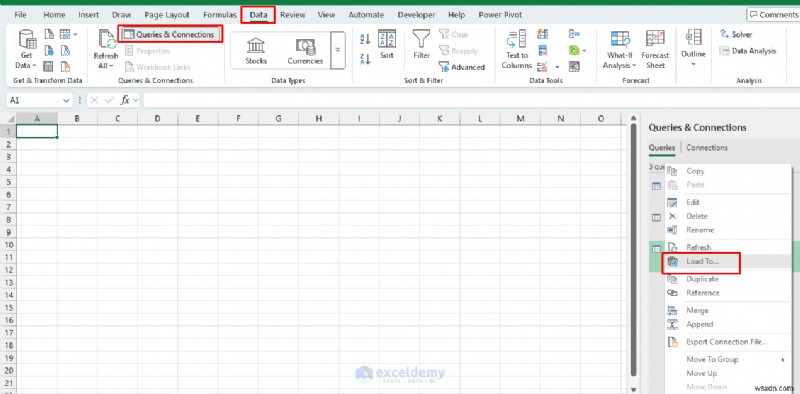Launch Text to Columns wizard
This screenshot has width=800, height=394.
pyautogui.click(x=516, y=50)
